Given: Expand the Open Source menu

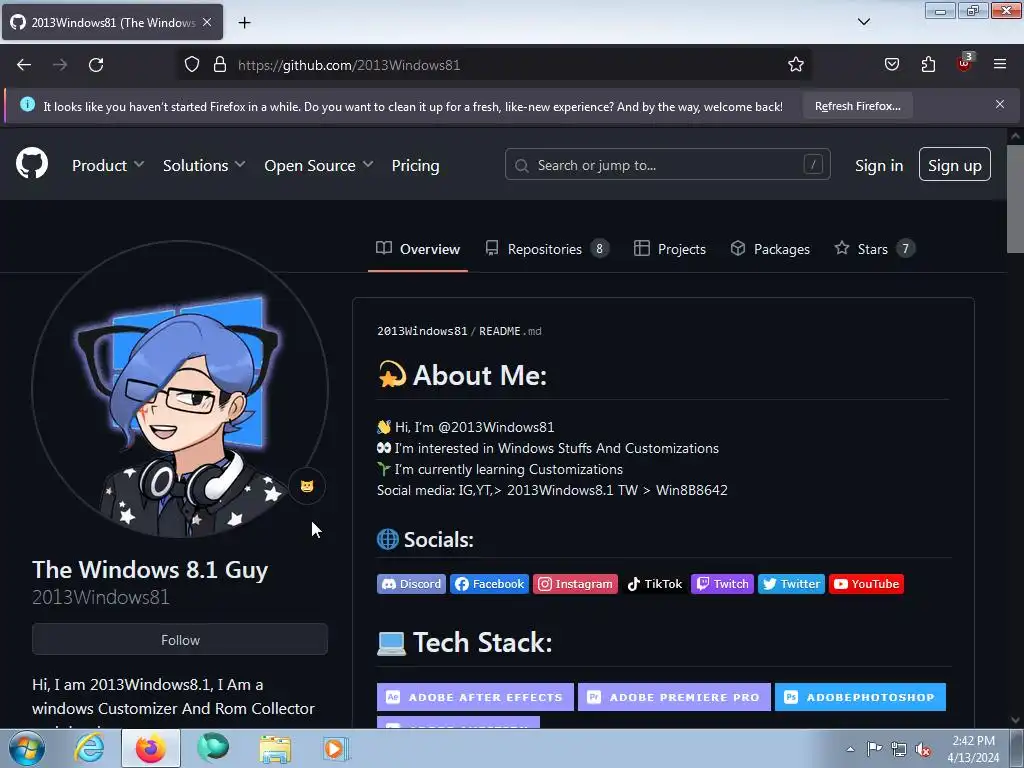Looking at the screenshot, I should [319, 166].
